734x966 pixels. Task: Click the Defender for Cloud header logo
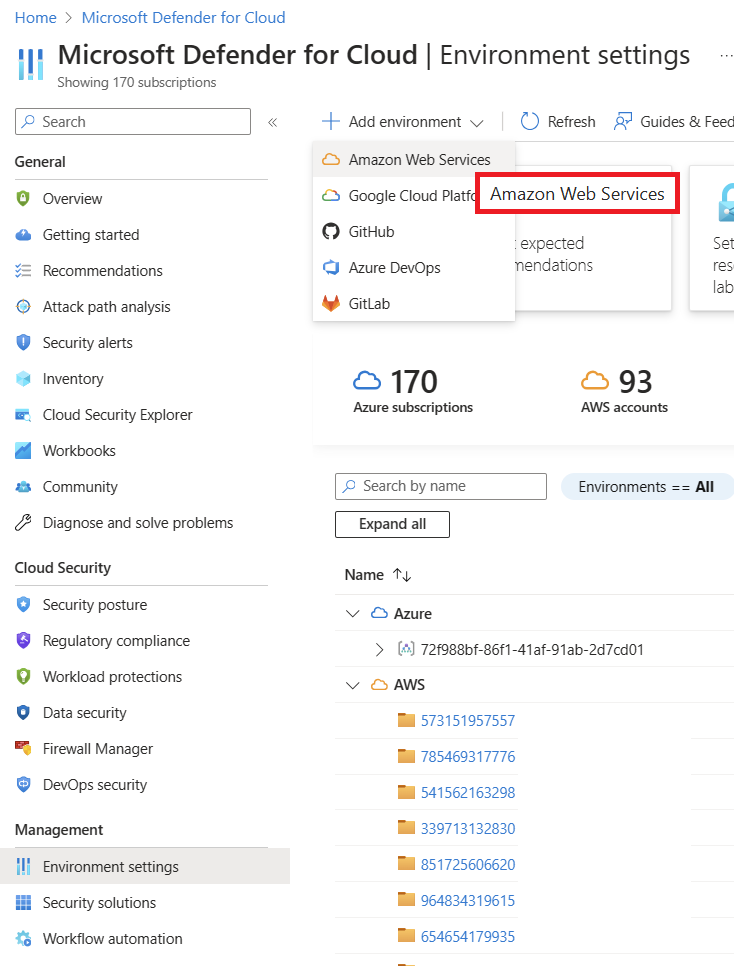click(31, 65)
